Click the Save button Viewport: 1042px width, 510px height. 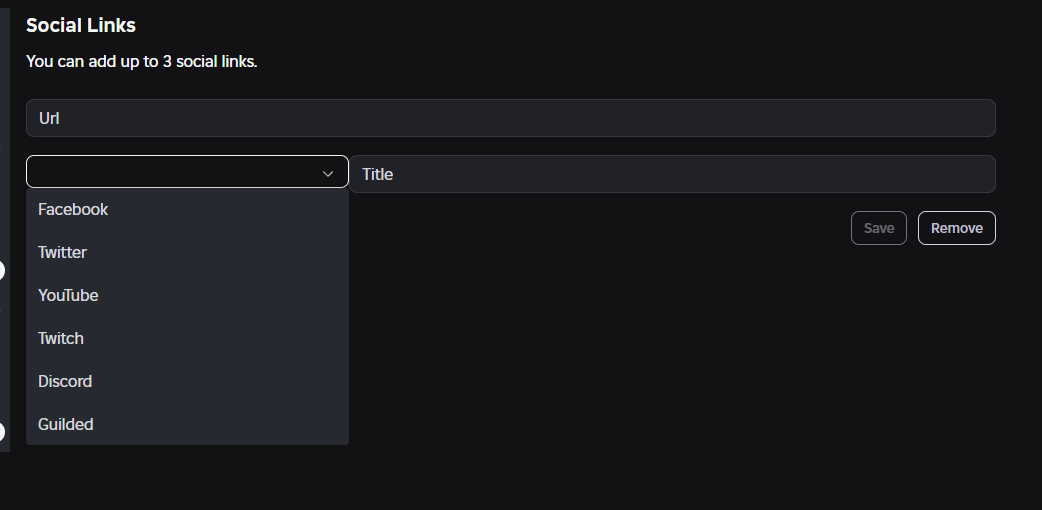click(879, 228)
